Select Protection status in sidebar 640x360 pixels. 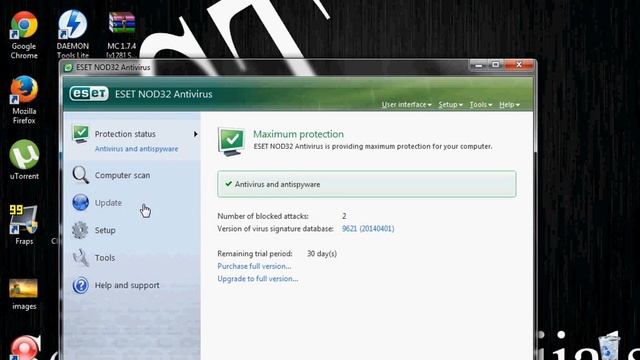[125, 134]
